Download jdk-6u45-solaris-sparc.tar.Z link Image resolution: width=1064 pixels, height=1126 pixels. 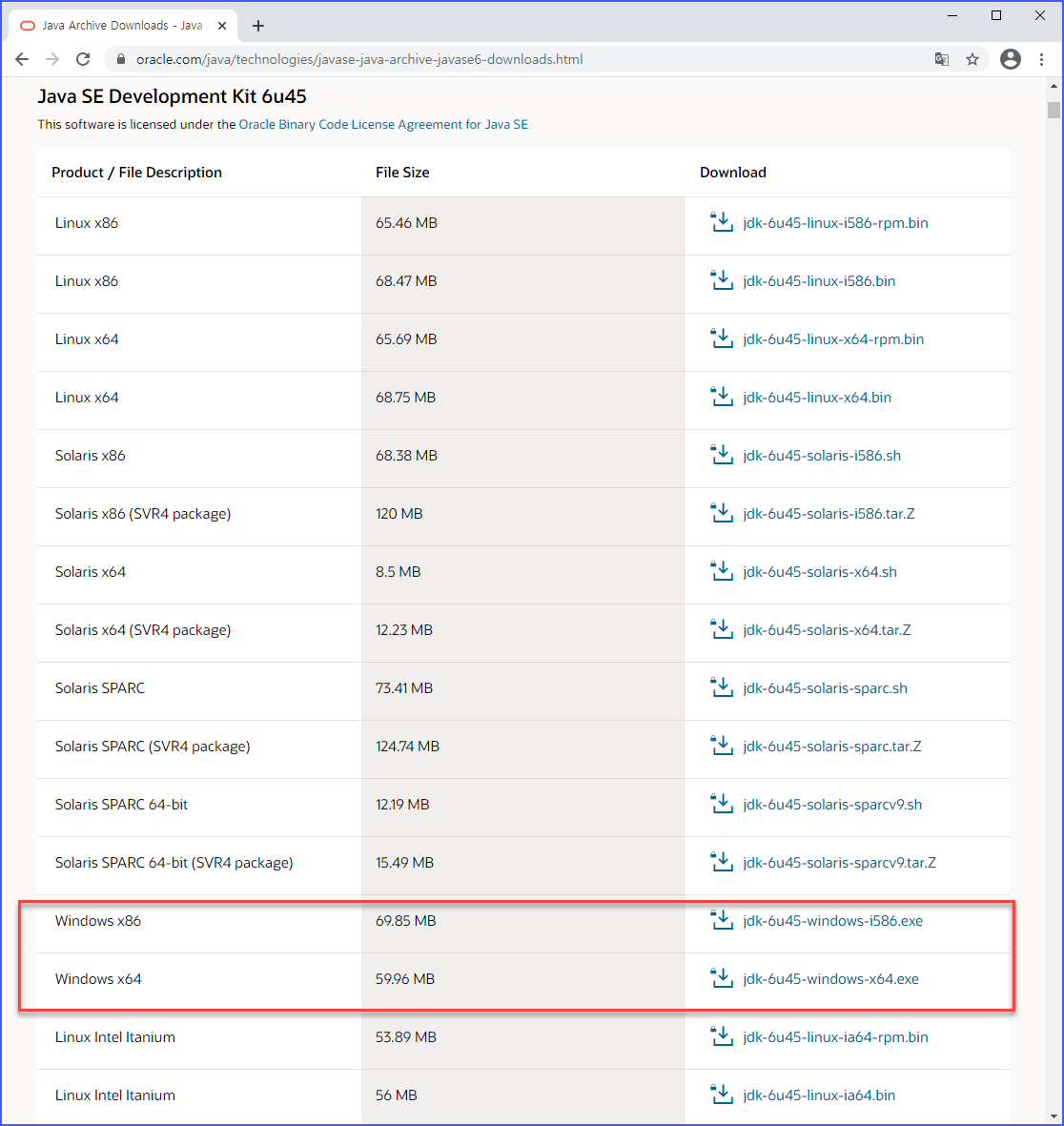tap(832, 747)
